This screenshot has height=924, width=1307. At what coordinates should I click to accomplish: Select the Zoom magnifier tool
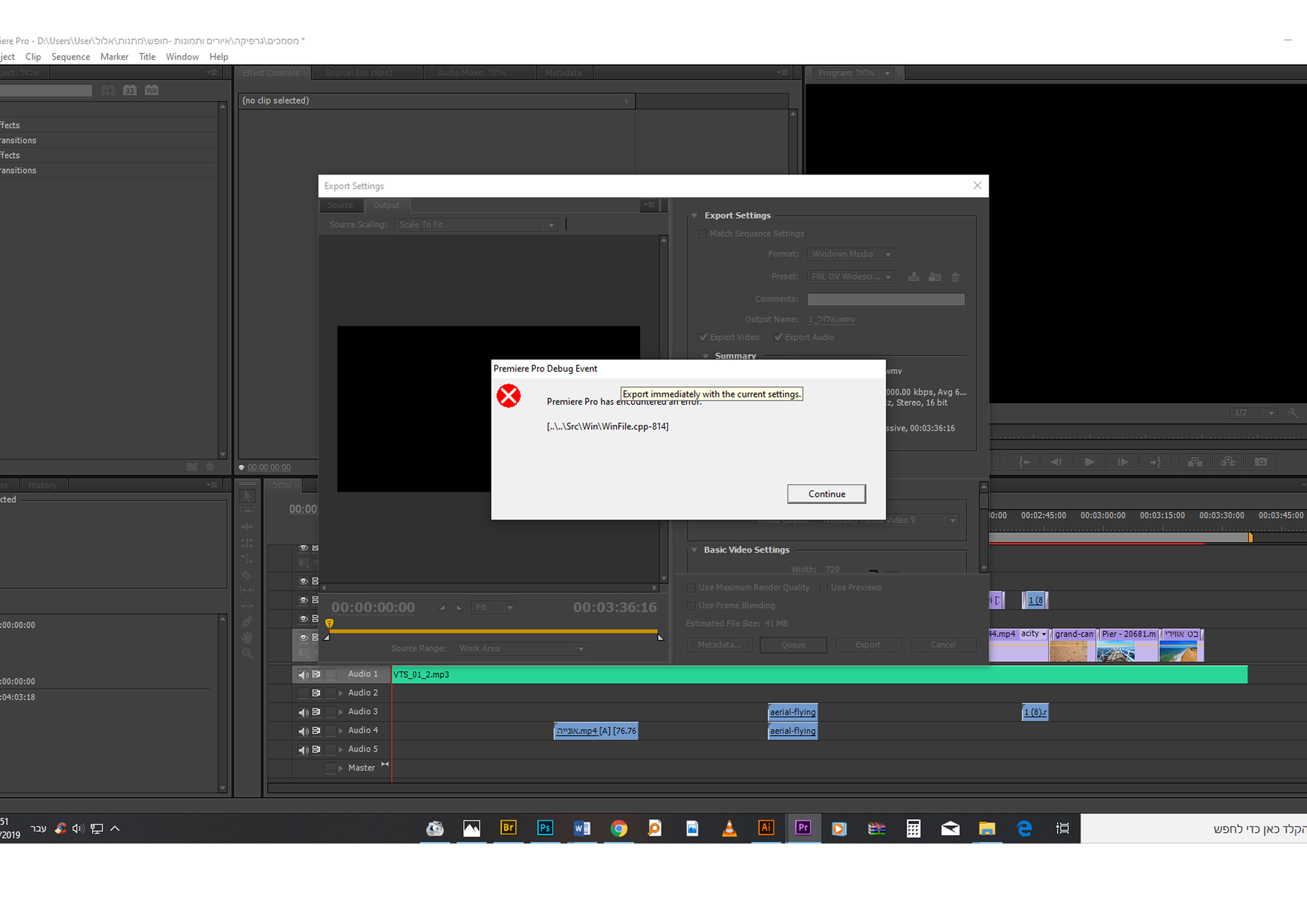(247, 653)
